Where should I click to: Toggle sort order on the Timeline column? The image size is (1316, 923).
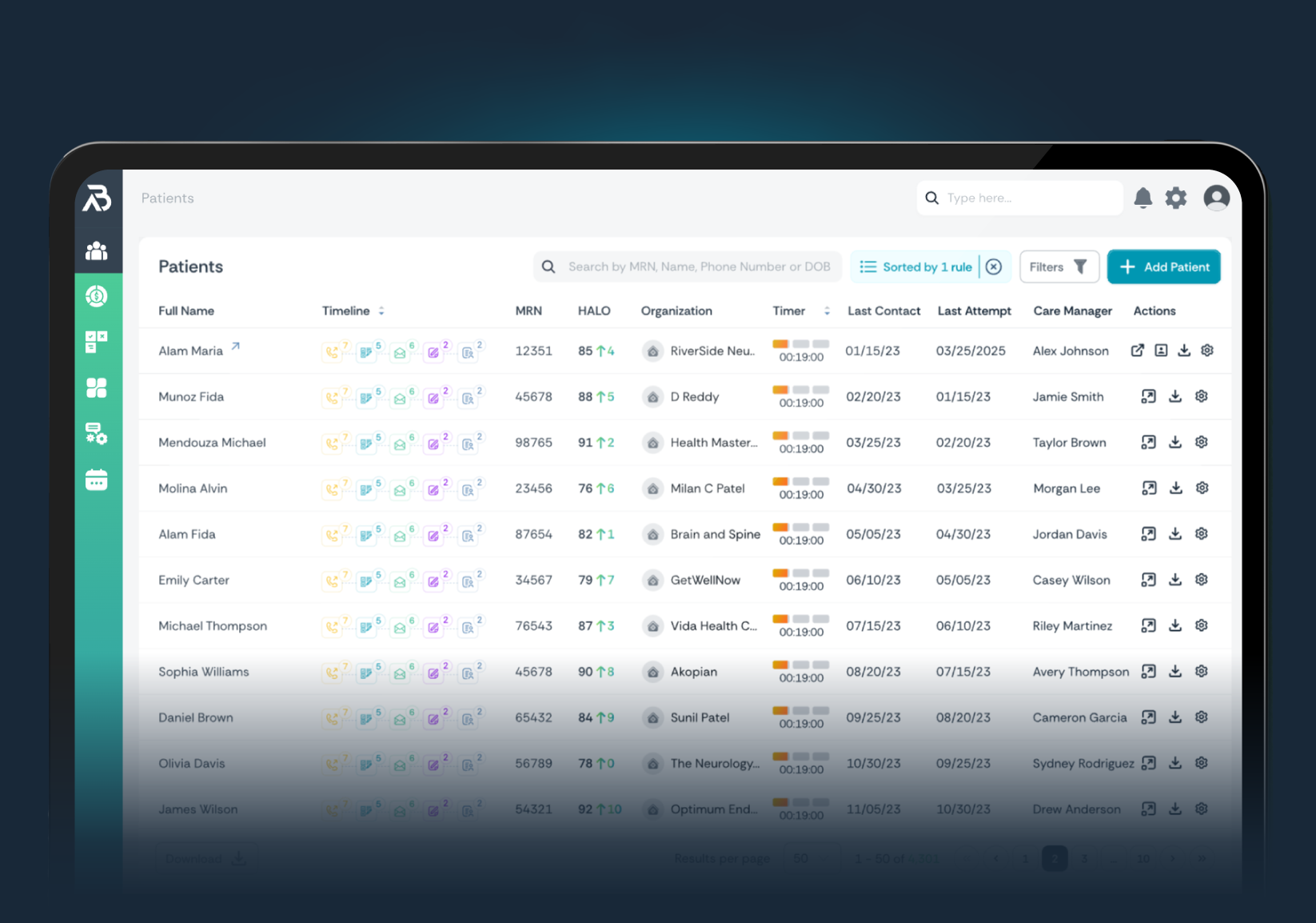(x=381, y=310)
